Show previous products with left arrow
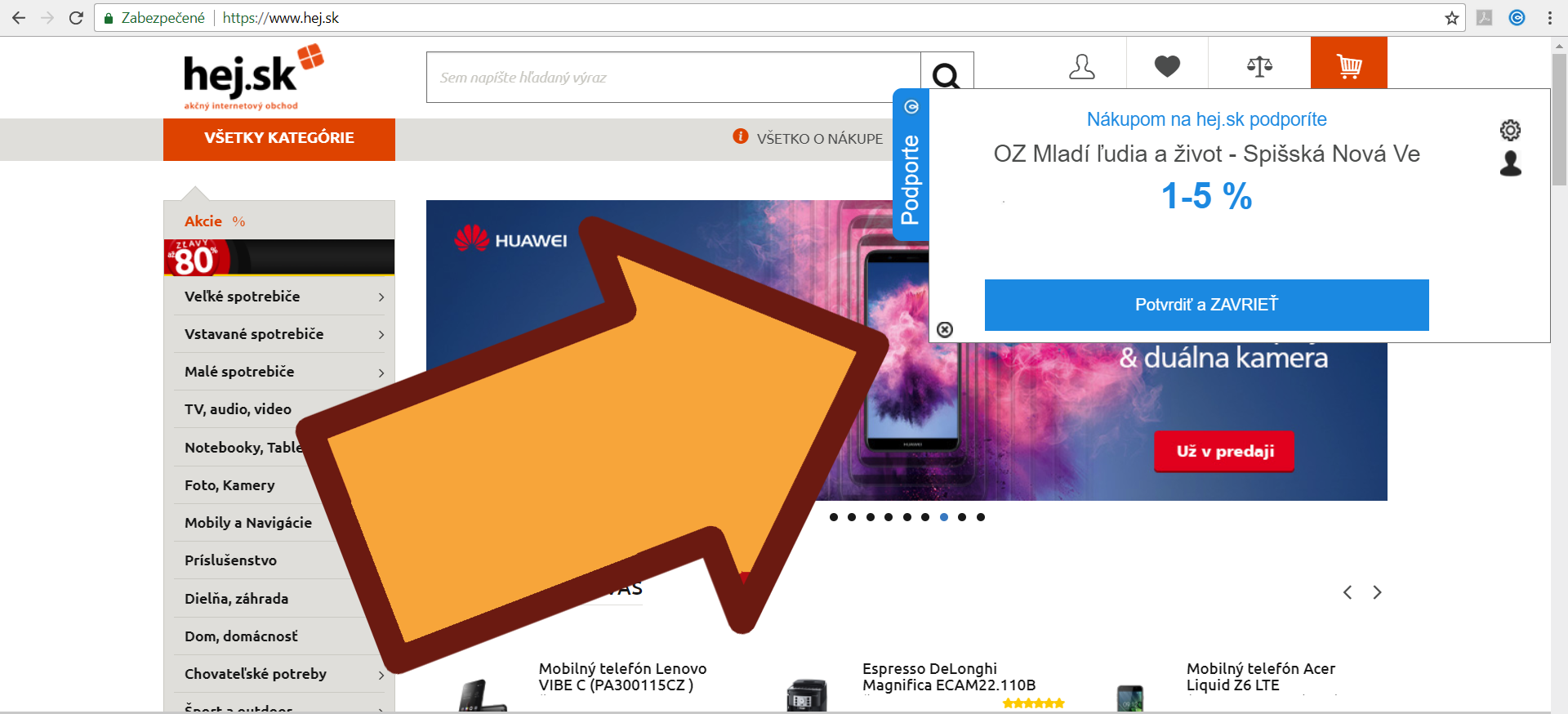This screenshot has width=1568, height=714. pos(1347,592)
